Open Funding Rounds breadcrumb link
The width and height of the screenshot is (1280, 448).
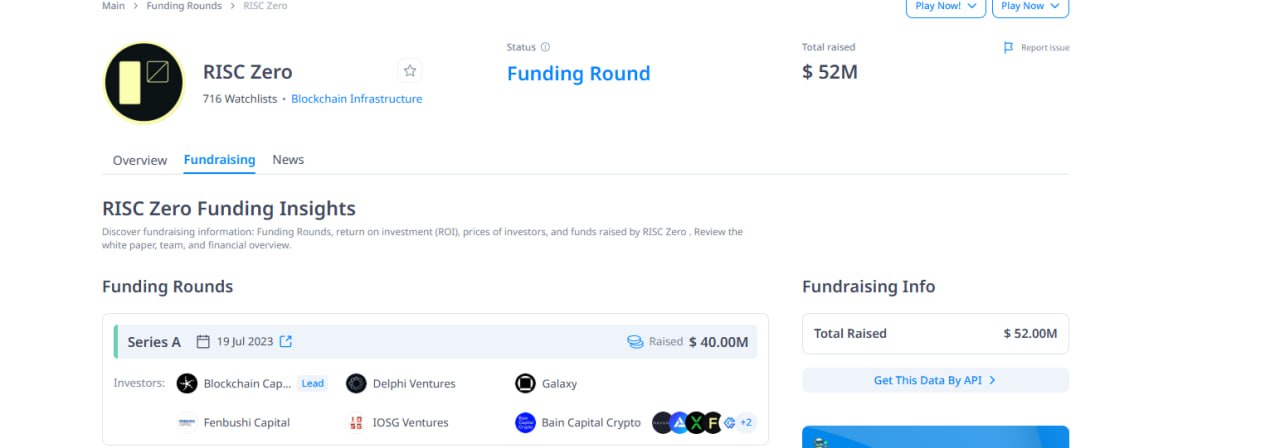(x=184, y=6)
